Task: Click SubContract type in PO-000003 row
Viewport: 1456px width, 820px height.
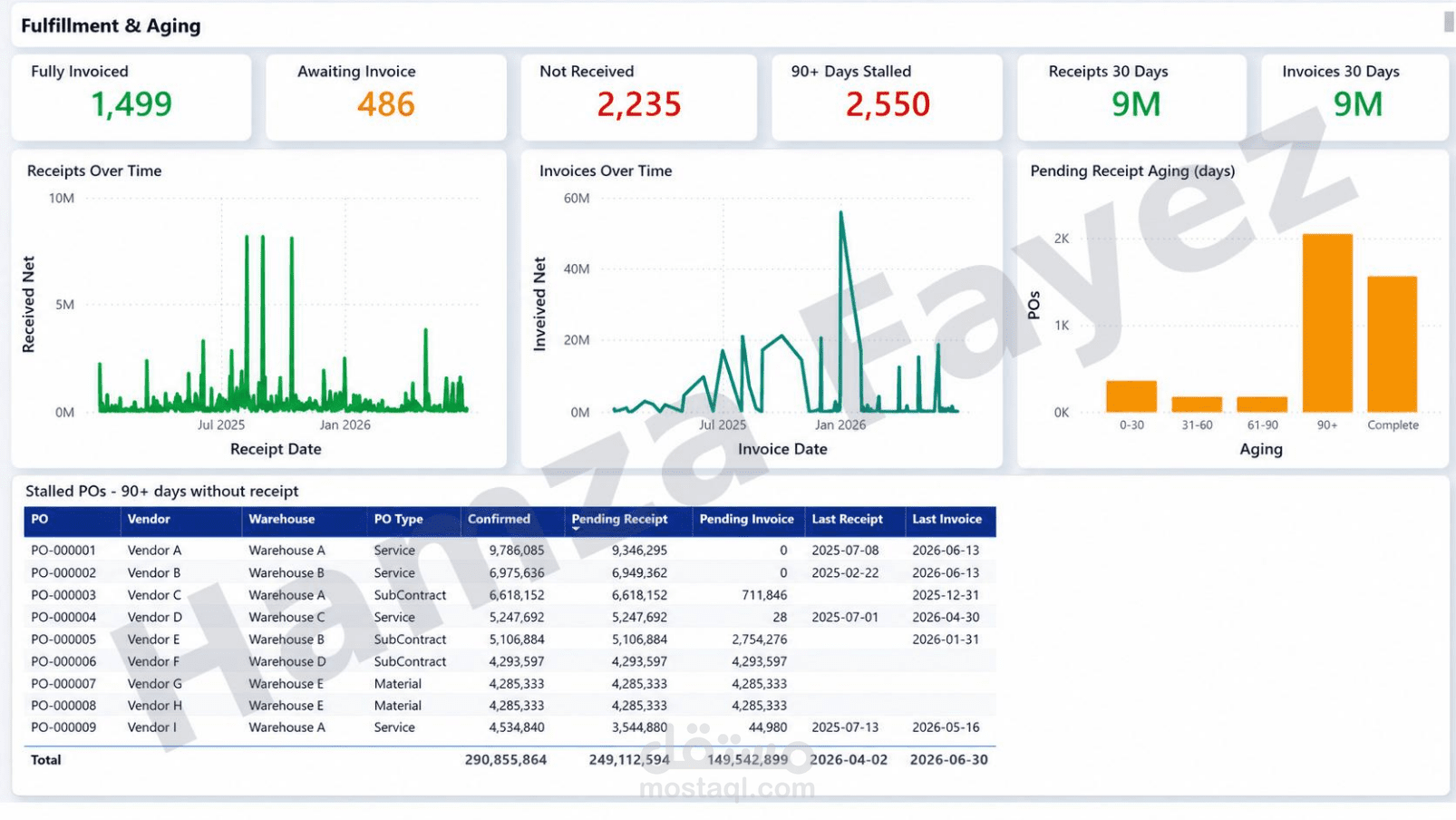Action: (410, 595)
